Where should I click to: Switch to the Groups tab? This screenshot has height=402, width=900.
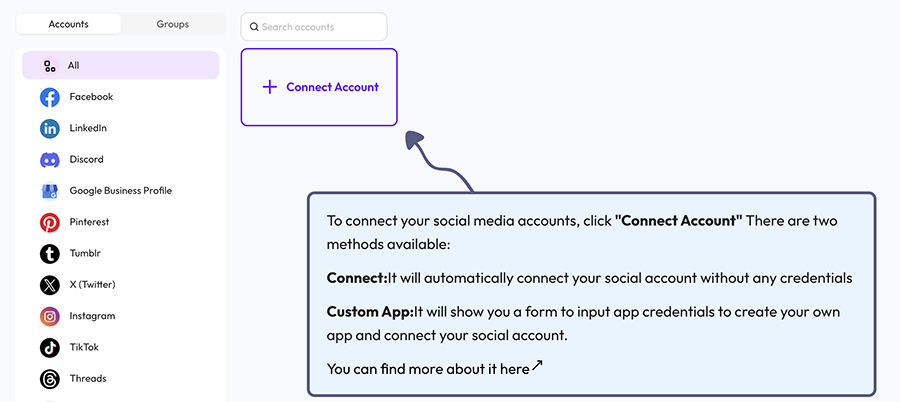click(x=172, y=24)
